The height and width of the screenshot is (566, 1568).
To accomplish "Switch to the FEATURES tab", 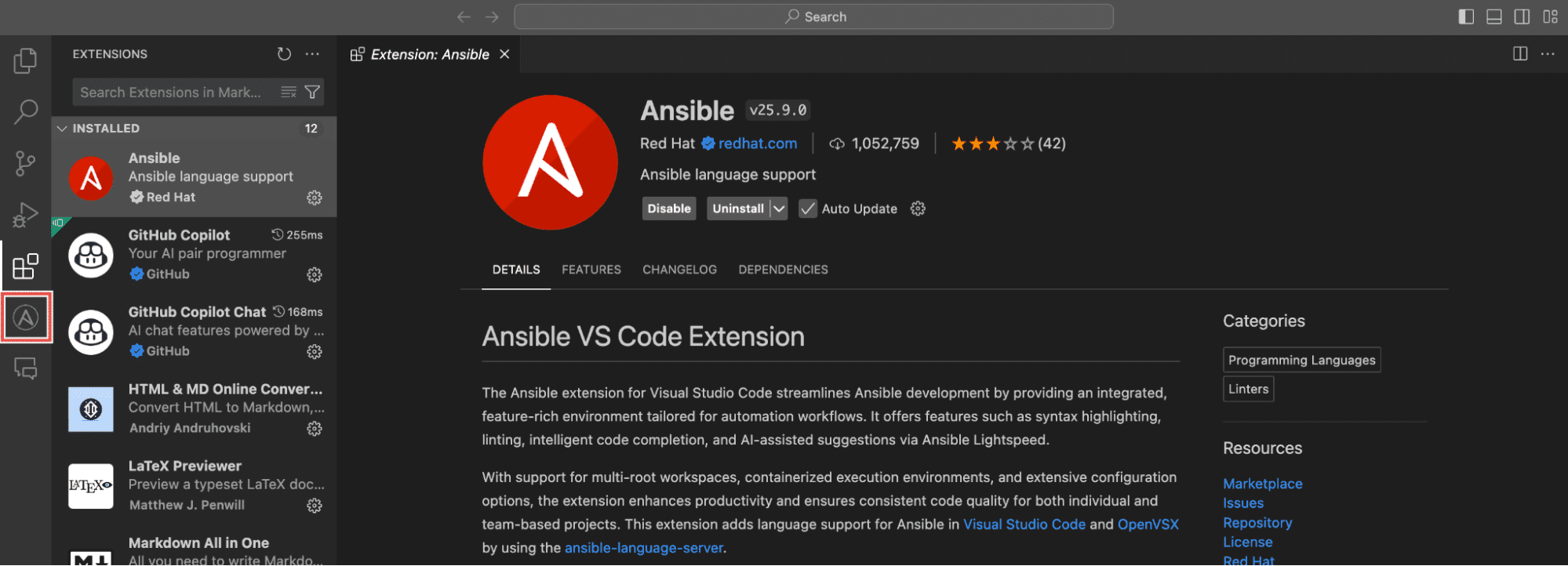I will click(591, 270).
